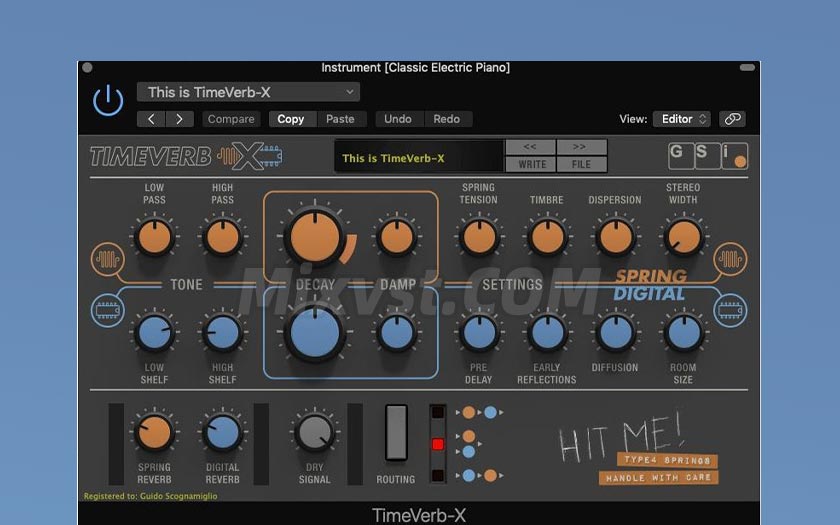Click the Undo button

(398, 119)
